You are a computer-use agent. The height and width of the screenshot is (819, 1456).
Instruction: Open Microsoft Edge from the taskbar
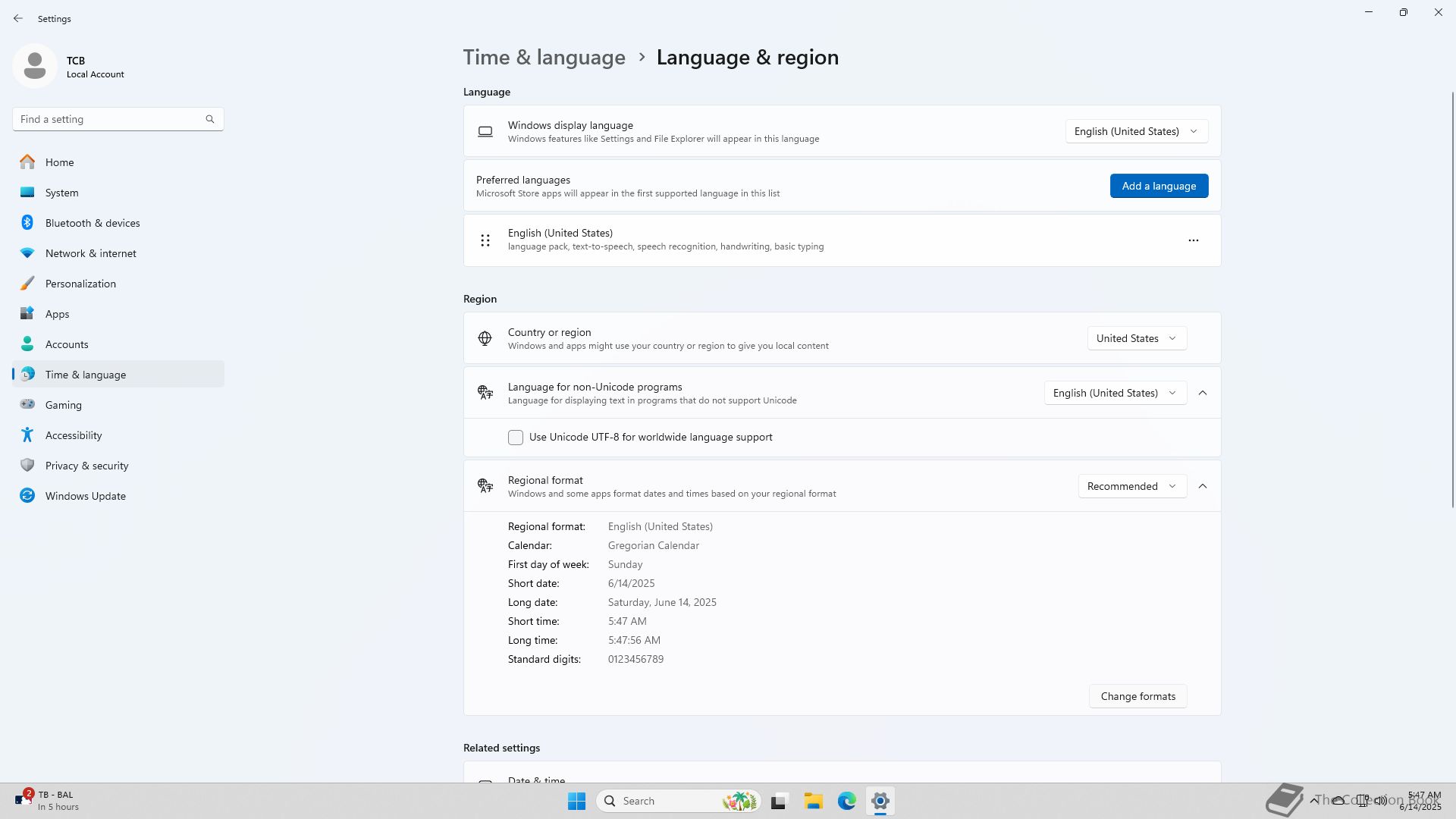846,801
